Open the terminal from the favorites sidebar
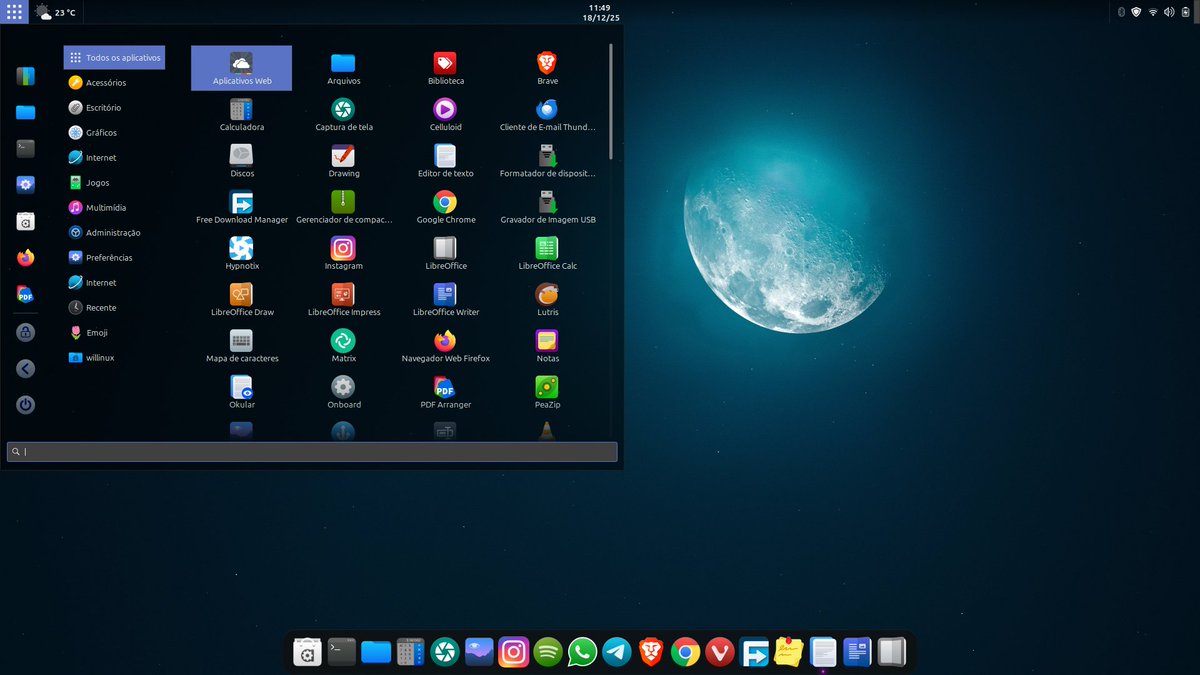This screenshot has width=1200, height=675. 26,148
